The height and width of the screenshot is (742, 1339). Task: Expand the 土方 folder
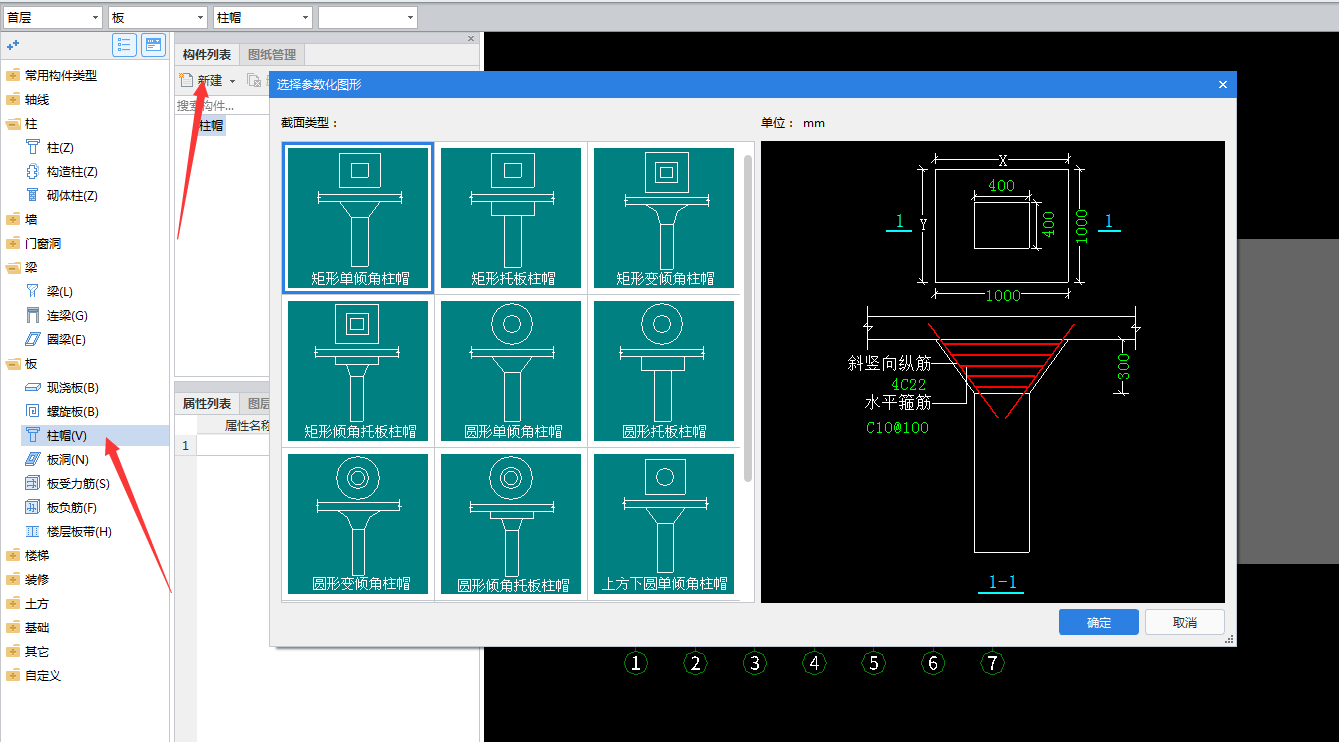[x=13, y=603]
